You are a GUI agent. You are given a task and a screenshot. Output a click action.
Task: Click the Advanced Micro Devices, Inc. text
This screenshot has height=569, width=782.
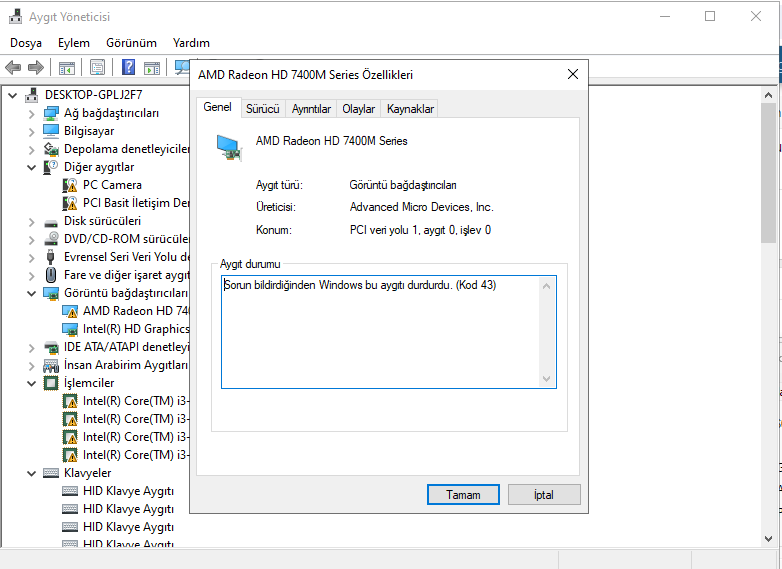tap(421, 207)
